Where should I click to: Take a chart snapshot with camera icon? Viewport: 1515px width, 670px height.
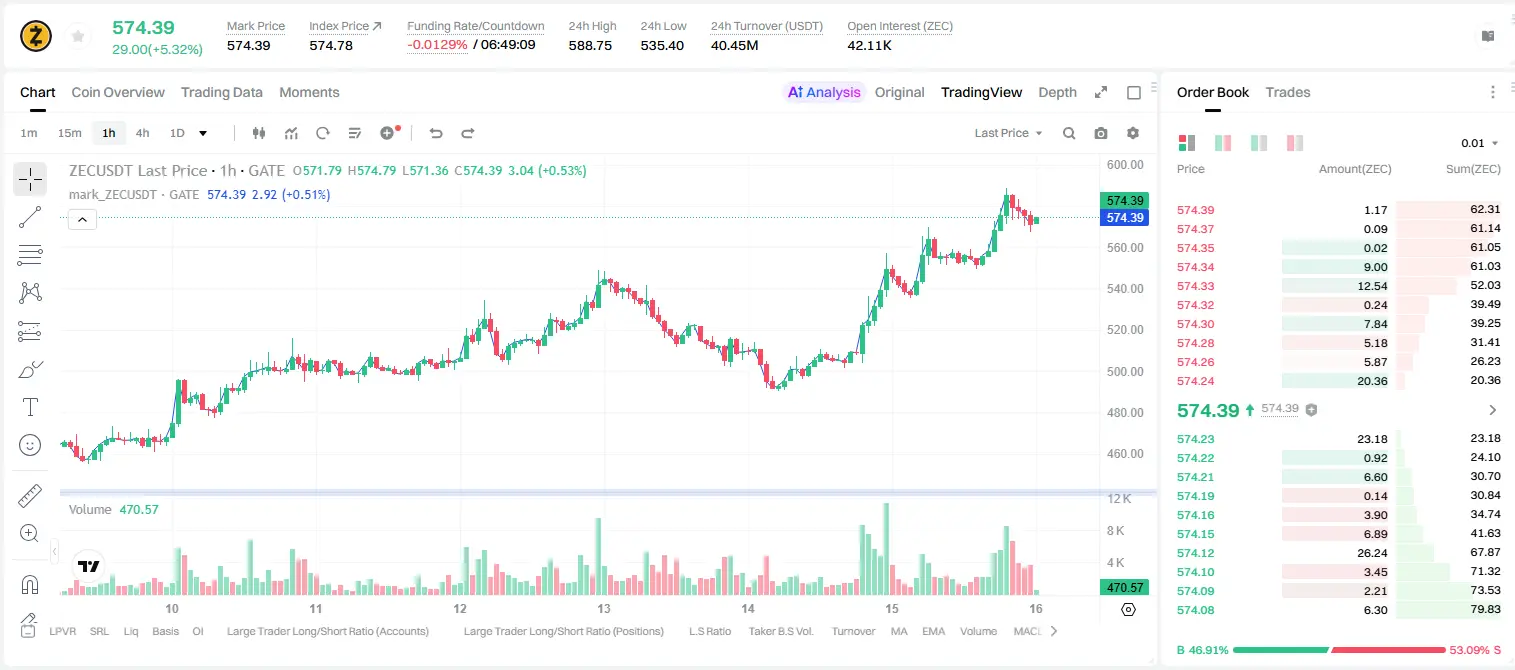1101,133
